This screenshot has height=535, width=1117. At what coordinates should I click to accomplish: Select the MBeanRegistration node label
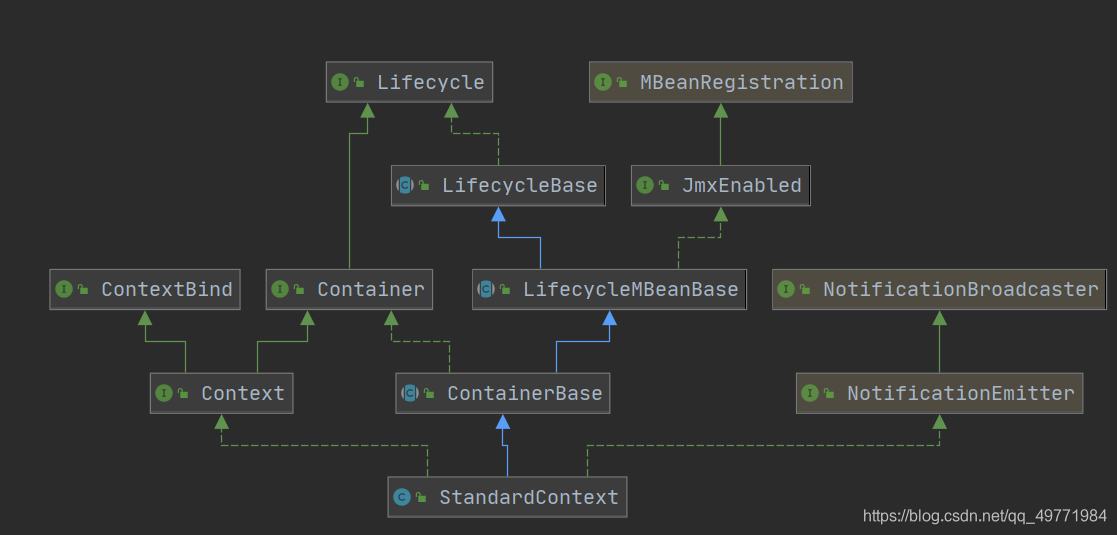click(x=742, y=83)
